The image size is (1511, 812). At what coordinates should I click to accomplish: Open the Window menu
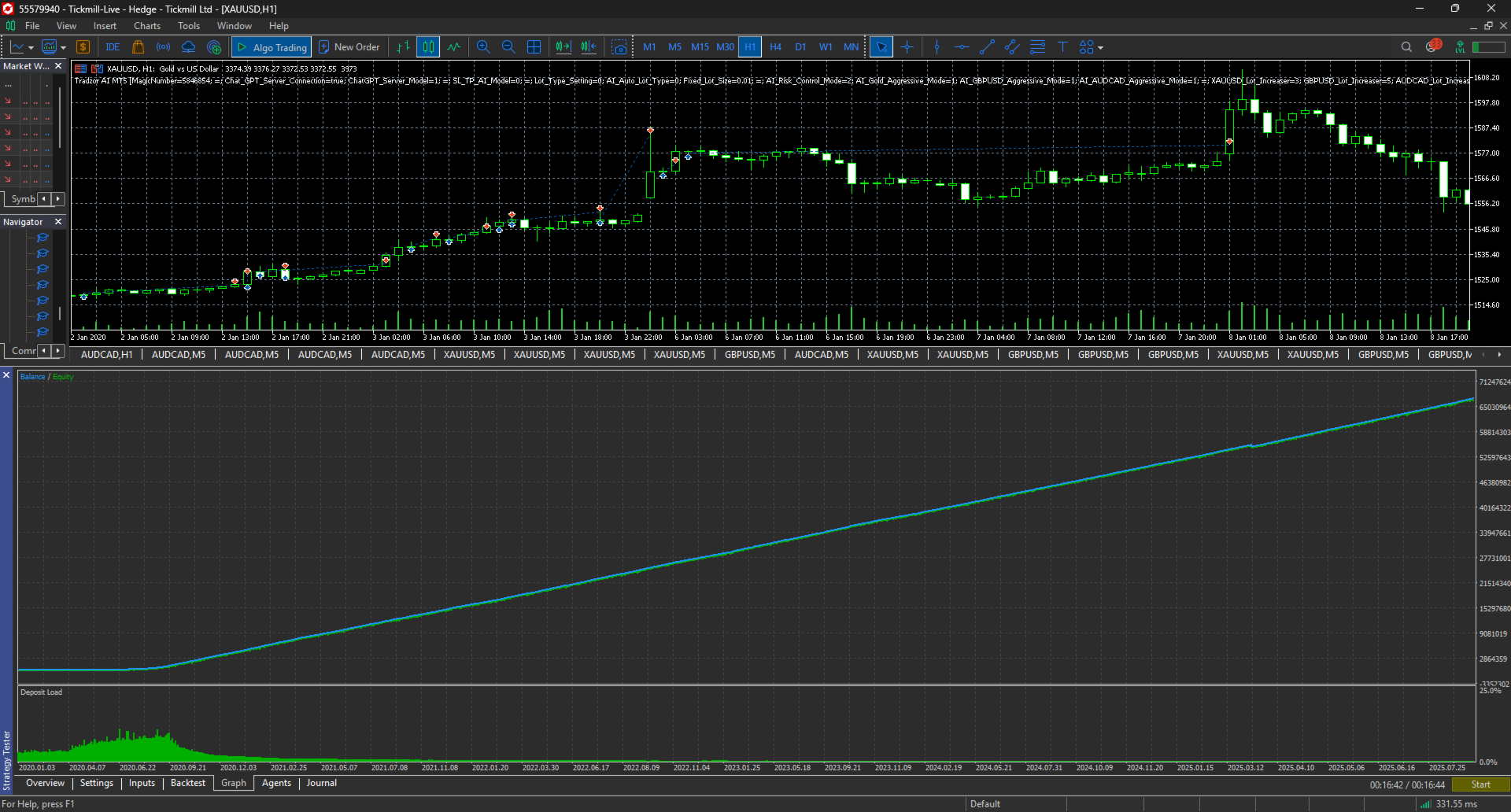[x=234, y=26]
